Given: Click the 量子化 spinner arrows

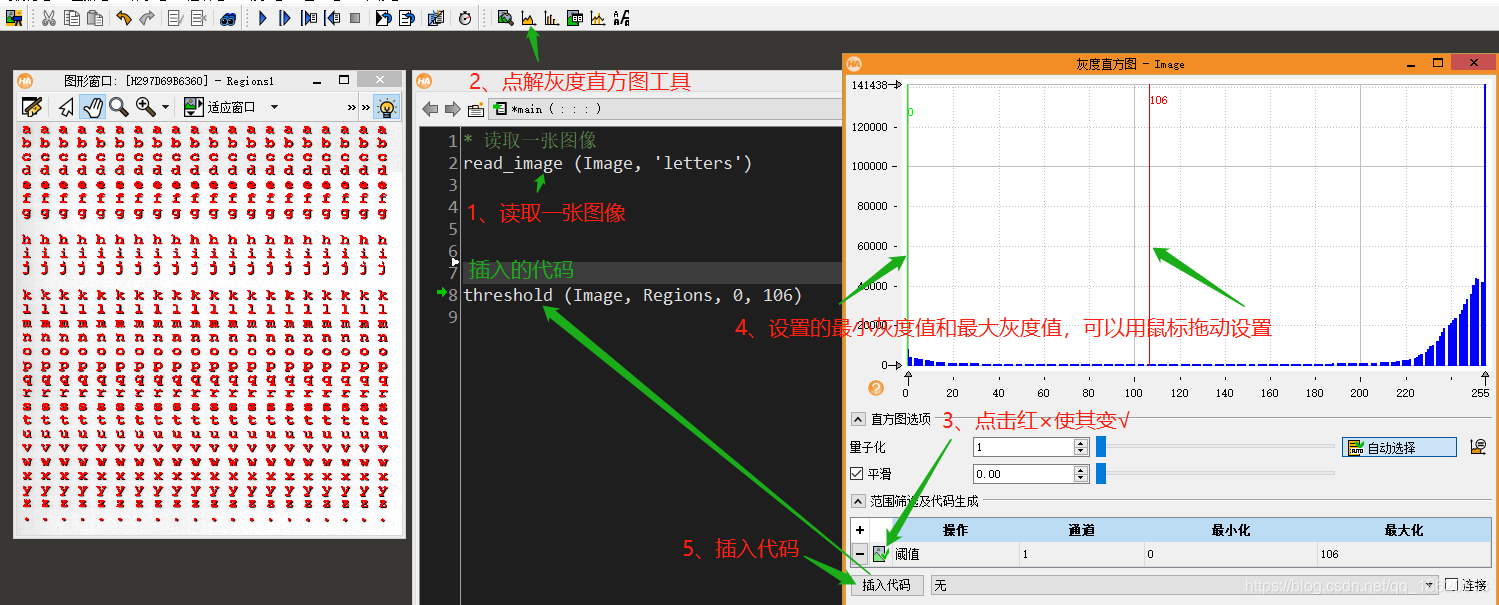Looking at the screenshot, I should click(1081, 447).
